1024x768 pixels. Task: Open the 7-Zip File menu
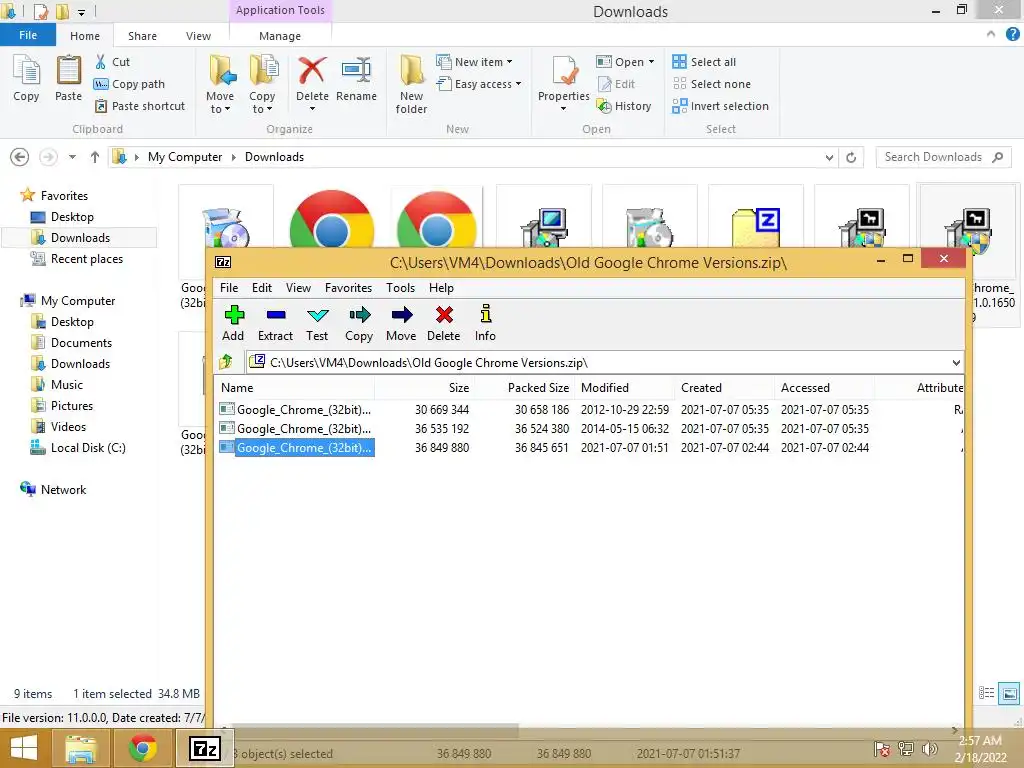[x=229, y=288]
